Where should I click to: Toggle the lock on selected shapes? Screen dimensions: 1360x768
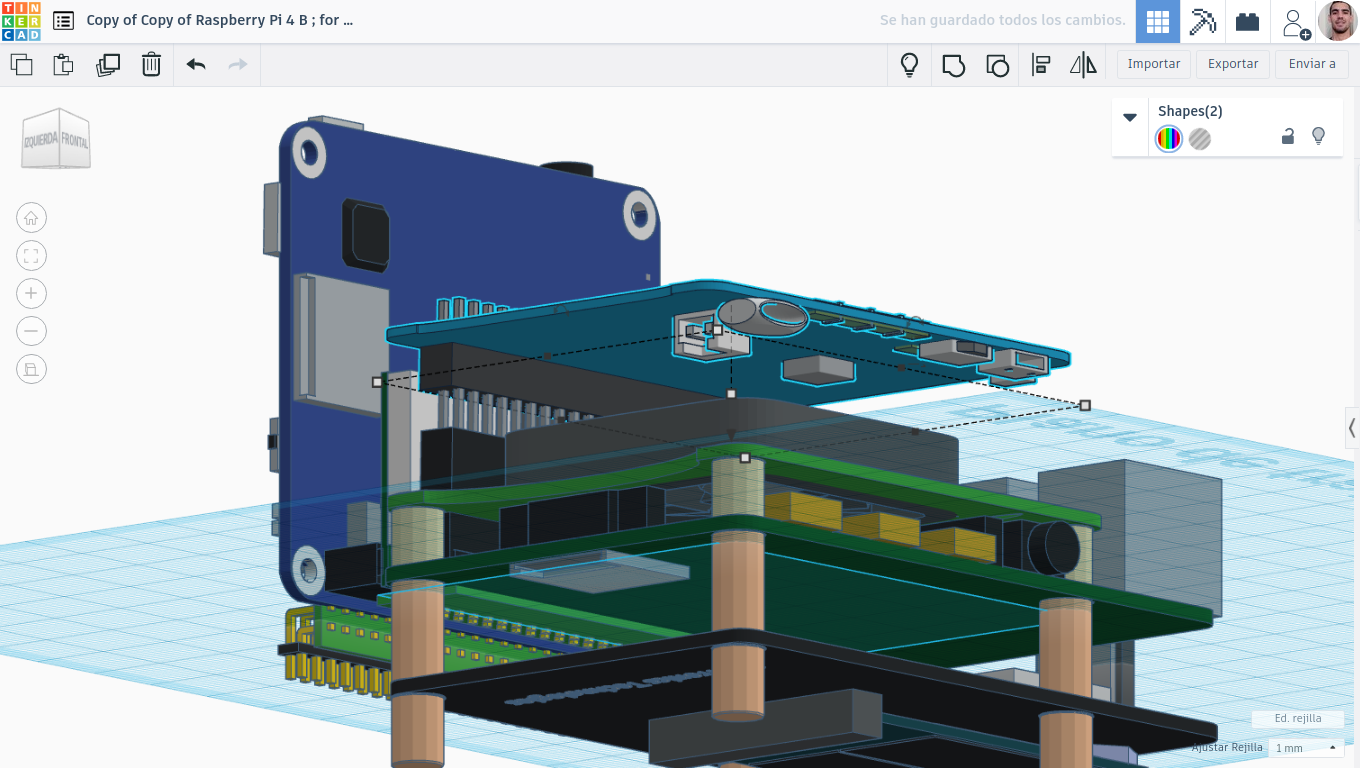(1288, 137)
